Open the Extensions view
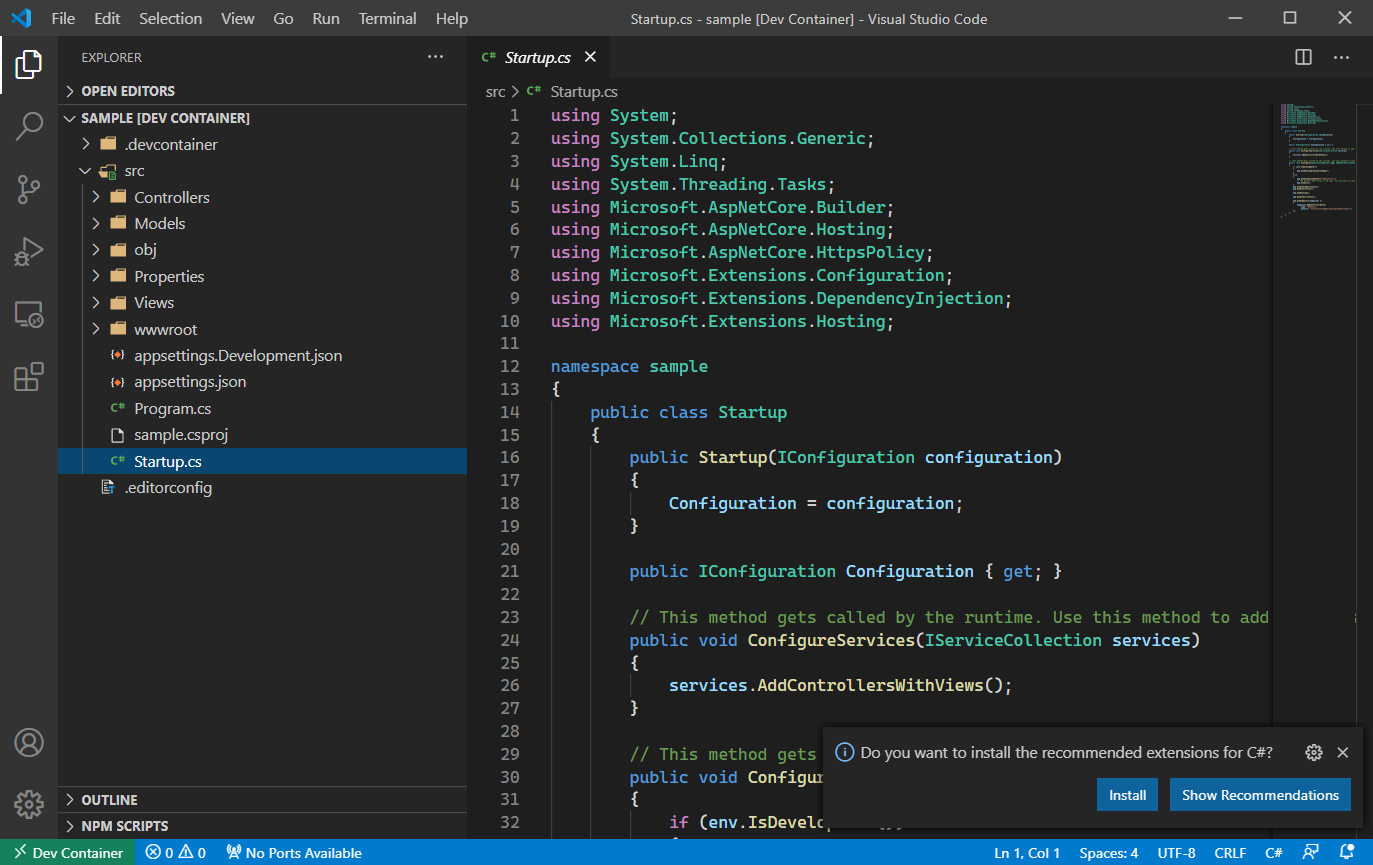The height and width of the screenshot is (865, 1373). click(29, 377)
